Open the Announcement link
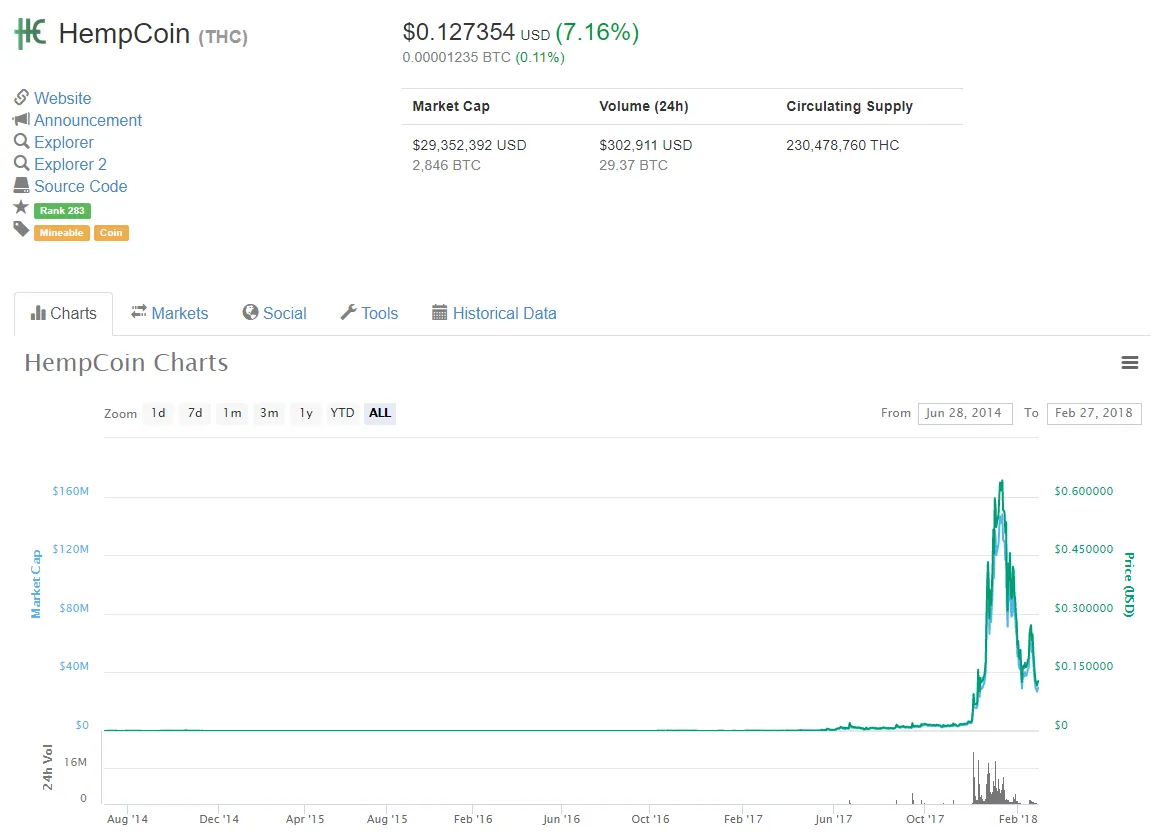The width and height of the screenshot is (1160, 833). pos(88,120)
